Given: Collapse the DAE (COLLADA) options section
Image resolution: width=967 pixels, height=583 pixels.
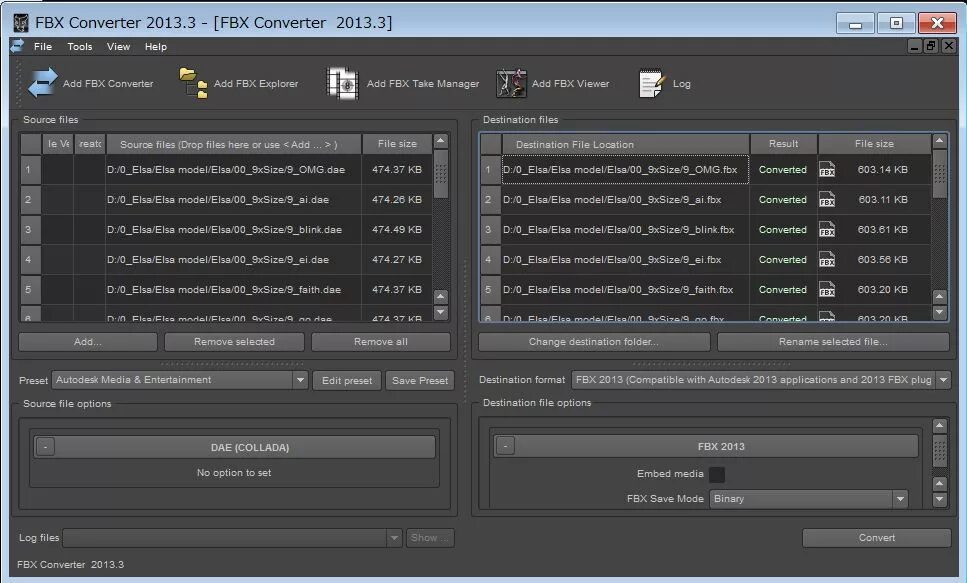Looking at the screenshot, I should point(46,447).
